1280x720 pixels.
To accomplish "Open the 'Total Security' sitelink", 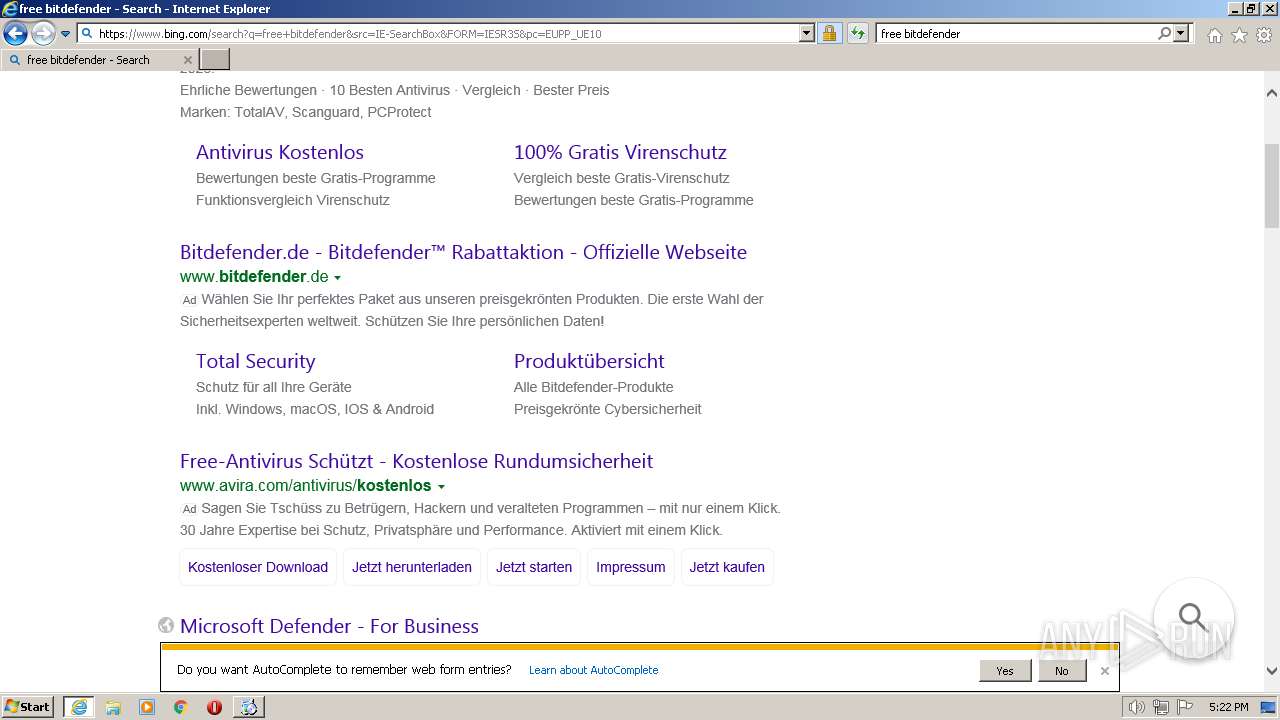I will [255, 361].
